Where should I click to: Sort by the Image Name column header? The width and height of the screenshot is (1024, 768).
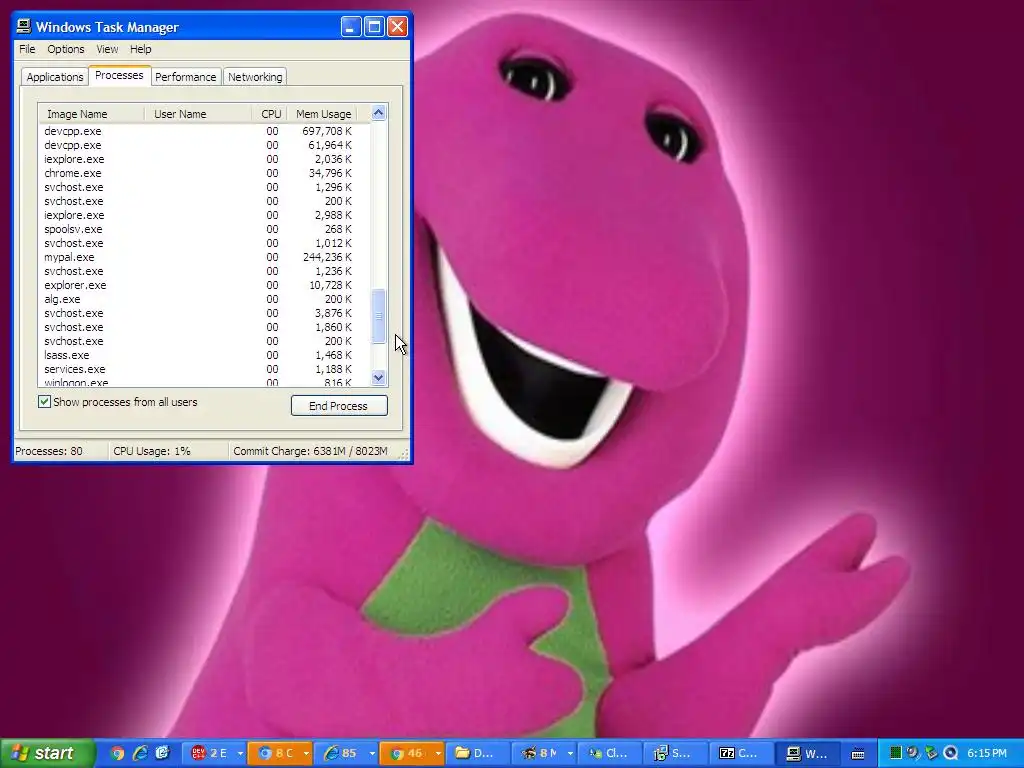tap(91, 114)
